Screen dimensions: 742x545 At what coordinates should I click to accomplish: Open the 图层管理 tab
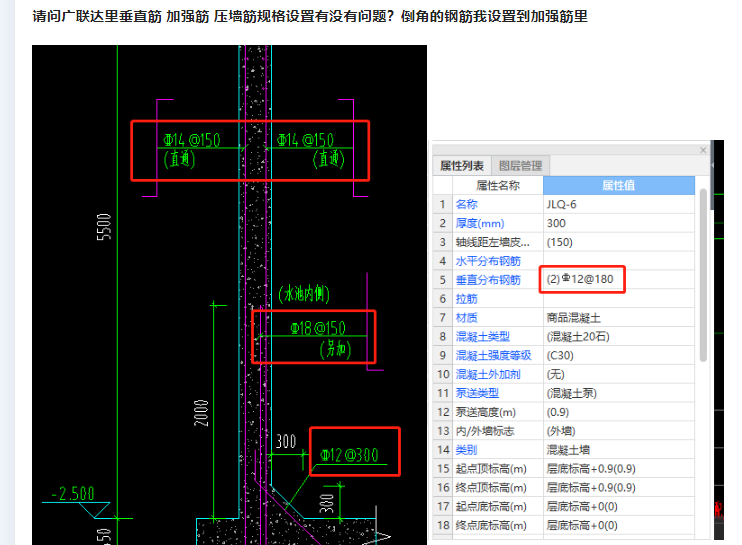tap(520, 166)
